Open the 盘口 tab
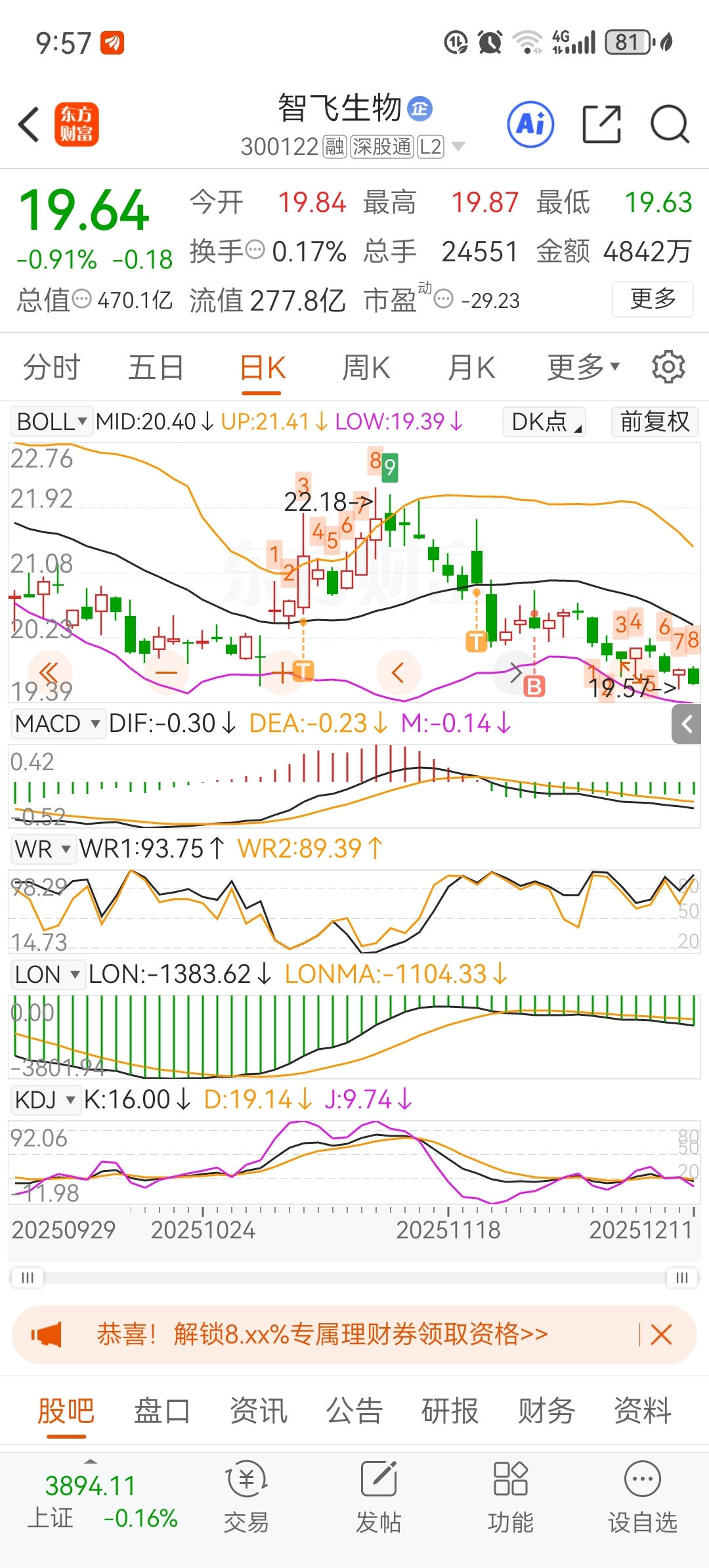This screenshot has height=1568, width=709. [x=162, y=1410]
